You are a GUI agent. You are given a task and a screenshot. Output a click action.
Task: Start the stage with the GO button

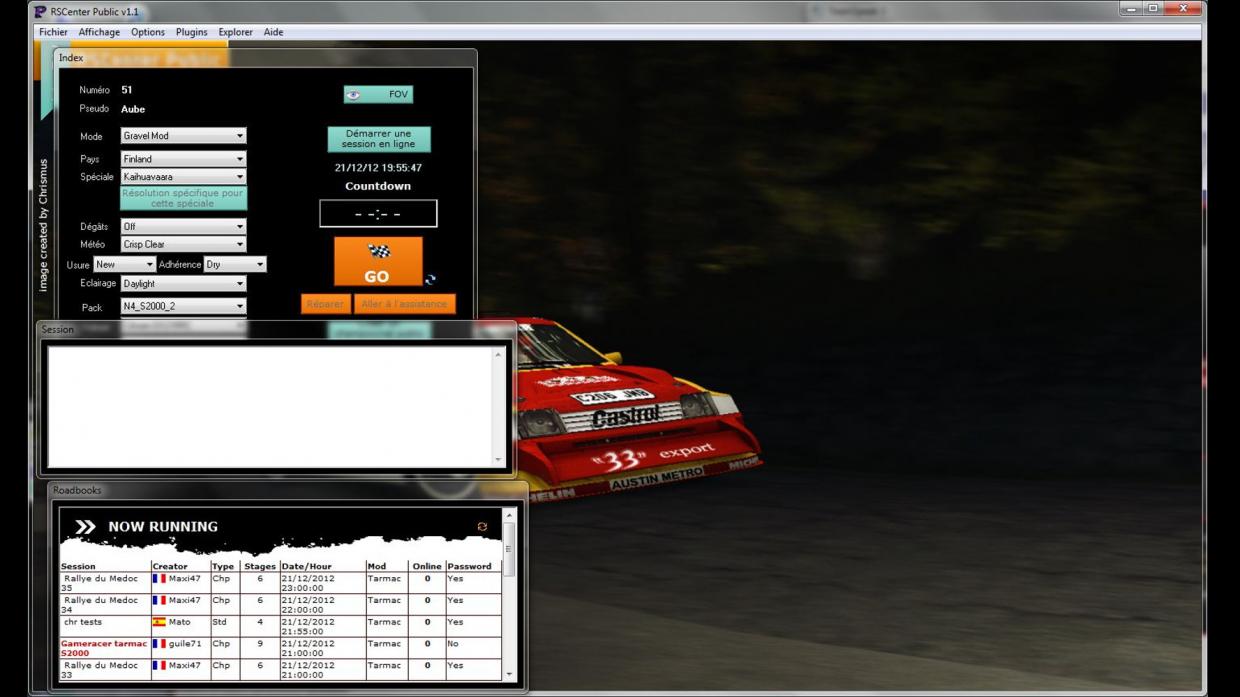click(x=378, y=262)
